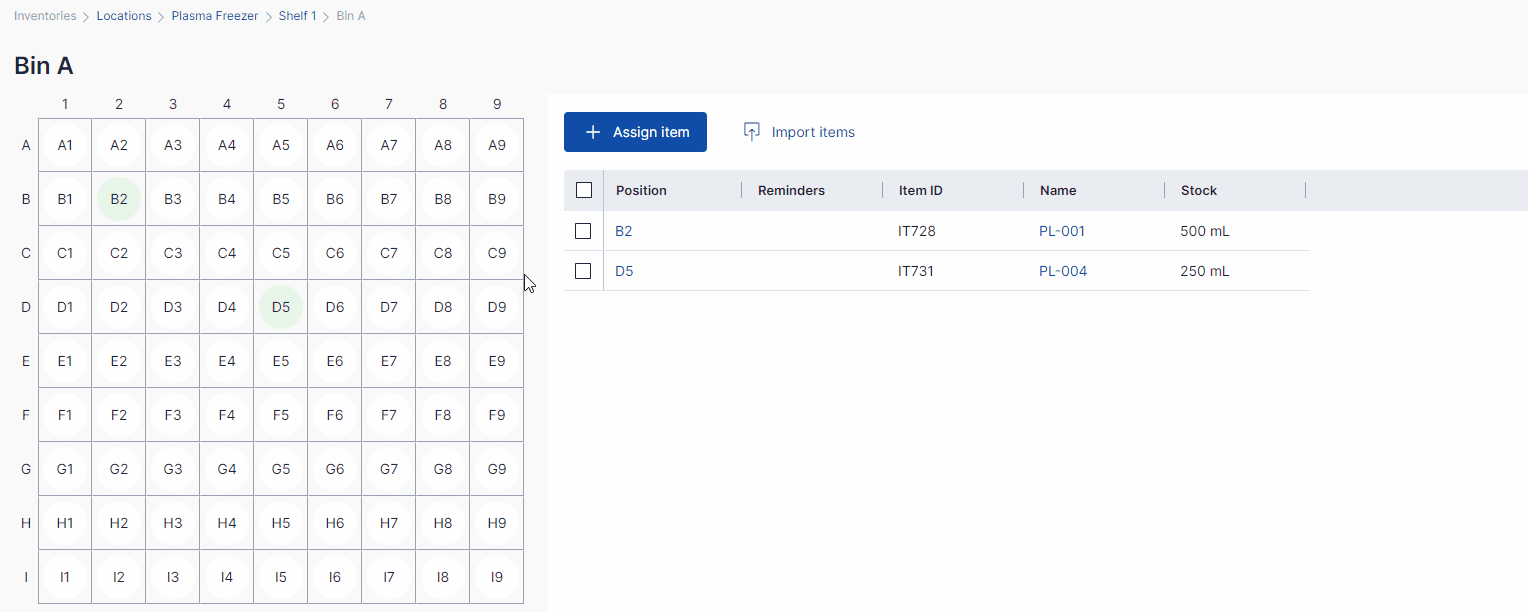Select empty grid cell A1

point(65,145)
